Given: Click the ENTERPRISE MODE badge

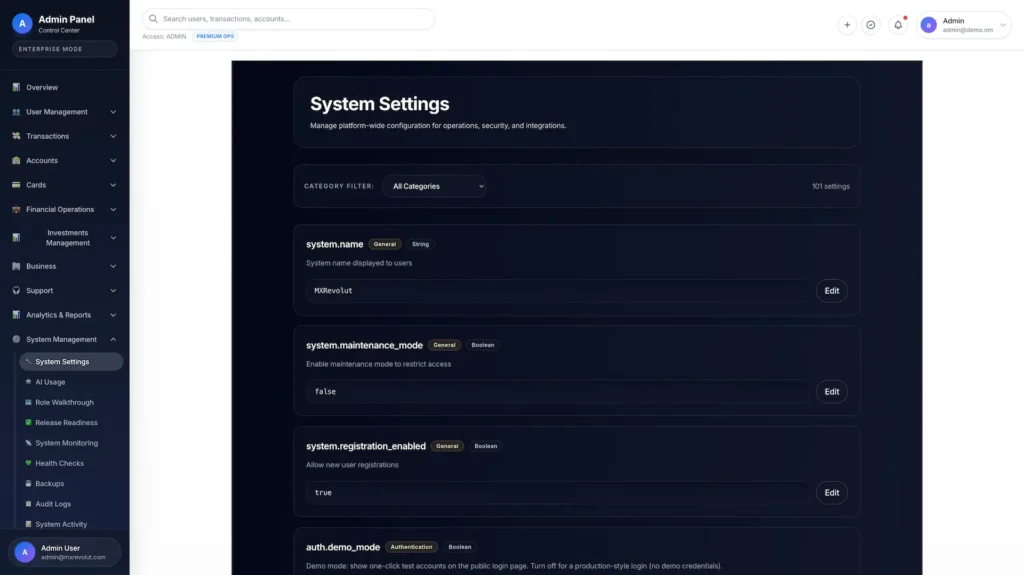Looking at the screenshot, I should (x=65, y=49).
